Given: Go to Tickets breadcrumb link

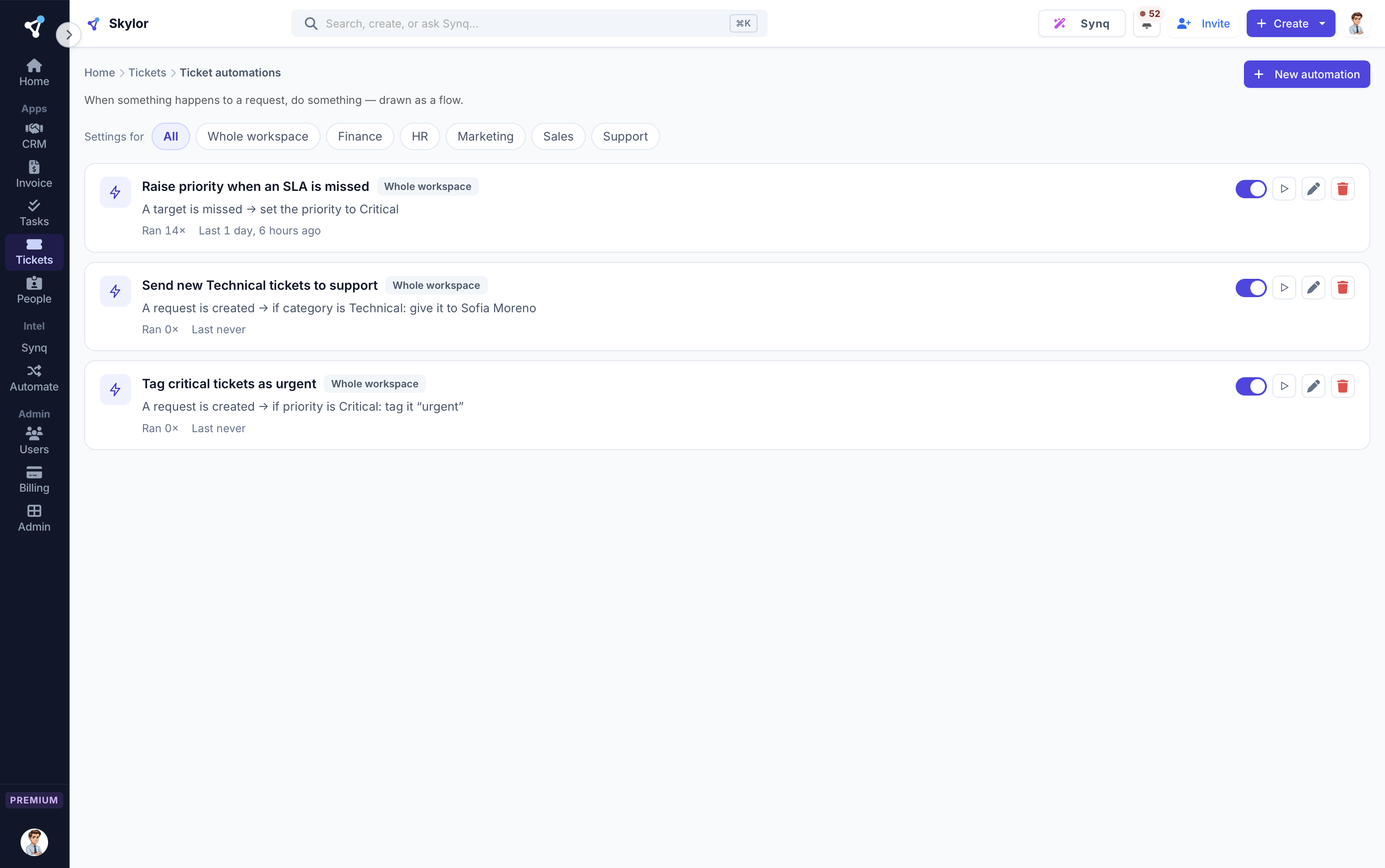Looking at the screenshot, I should (147, 73).
